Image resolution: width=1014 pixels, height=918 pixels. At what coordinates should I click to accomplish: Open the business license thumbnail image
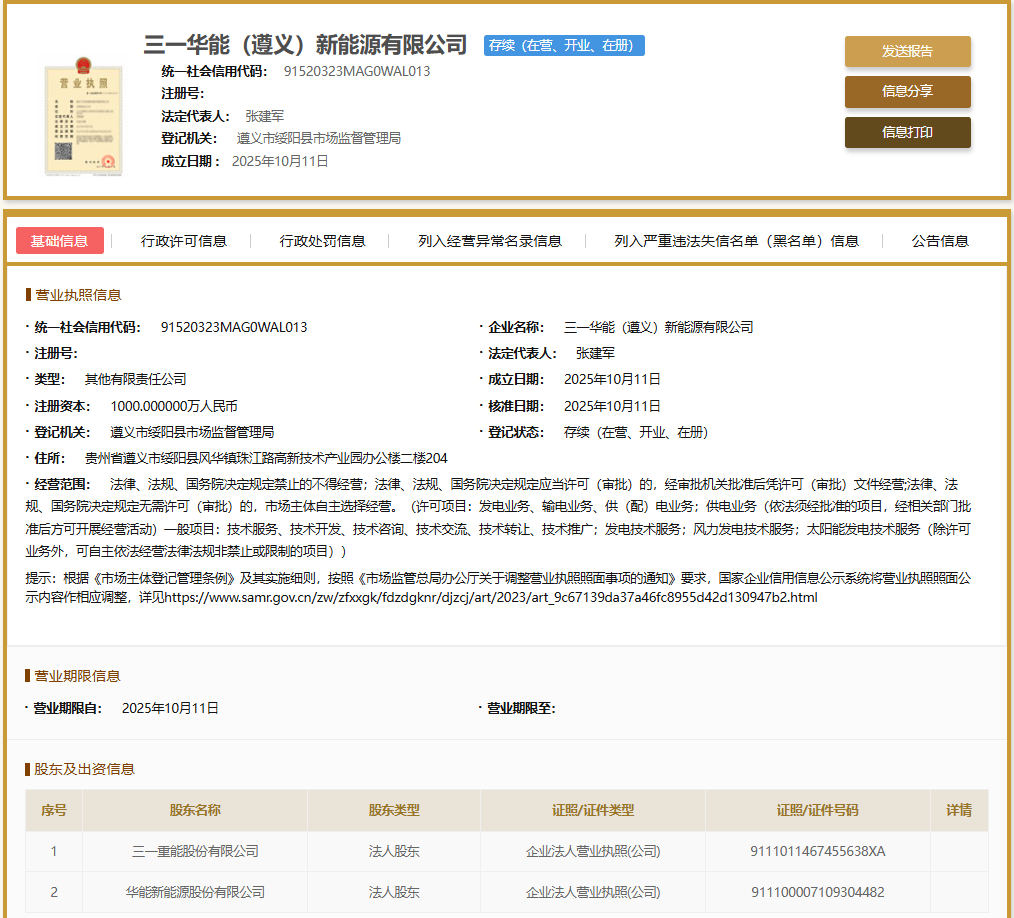(82, 119)
